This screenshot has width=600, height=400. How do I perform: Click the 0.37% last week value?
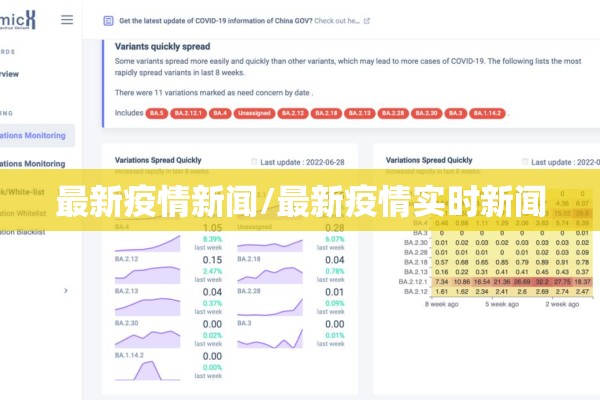point(212,304)
